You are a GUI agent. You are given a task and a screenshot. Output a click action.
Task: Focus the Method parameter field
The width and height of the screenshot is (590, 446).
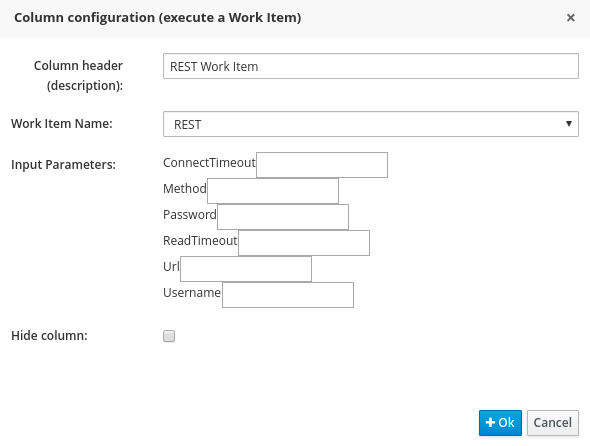273,191
